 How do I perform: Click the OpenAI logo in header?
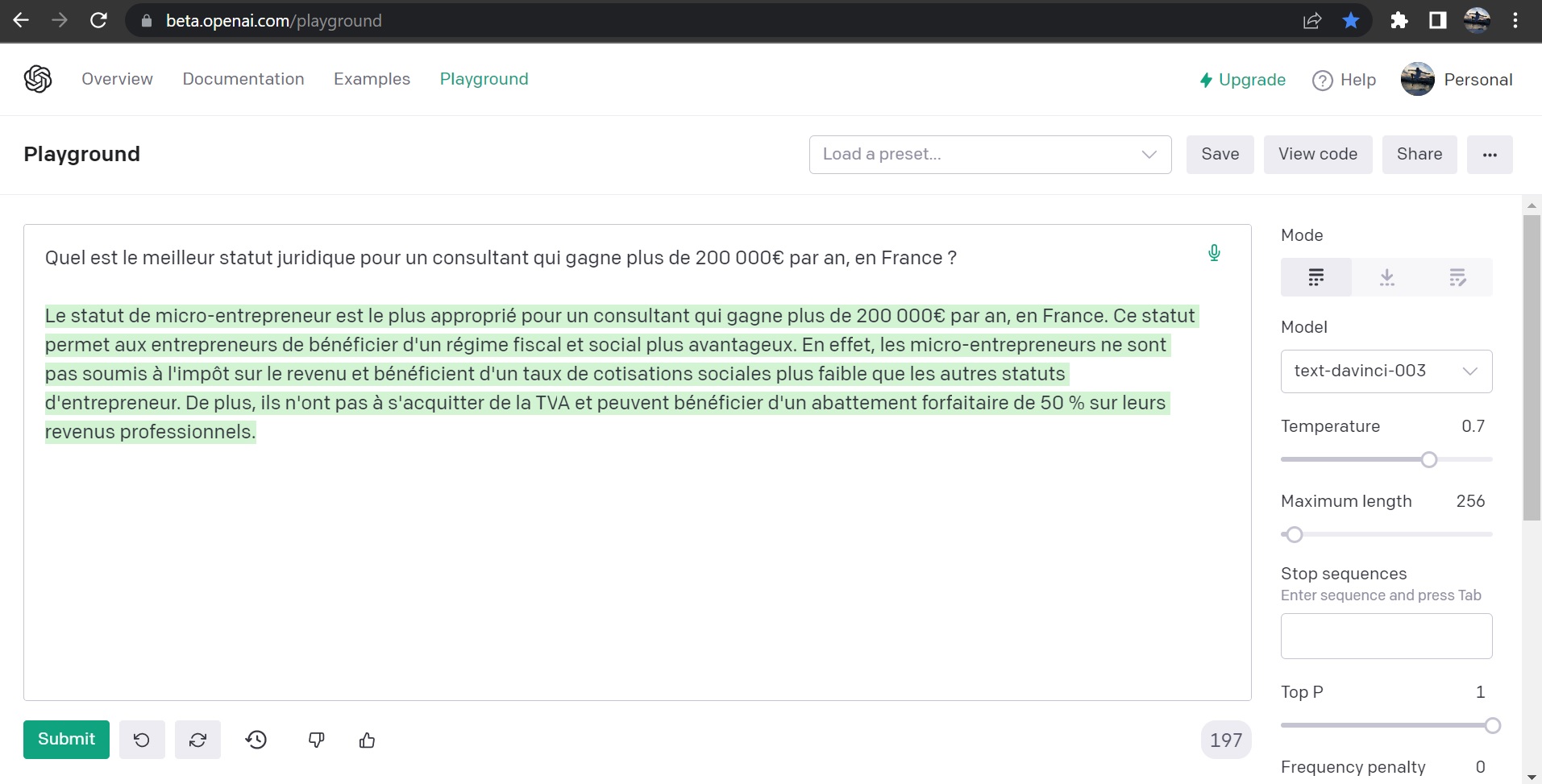pos(38,79)
